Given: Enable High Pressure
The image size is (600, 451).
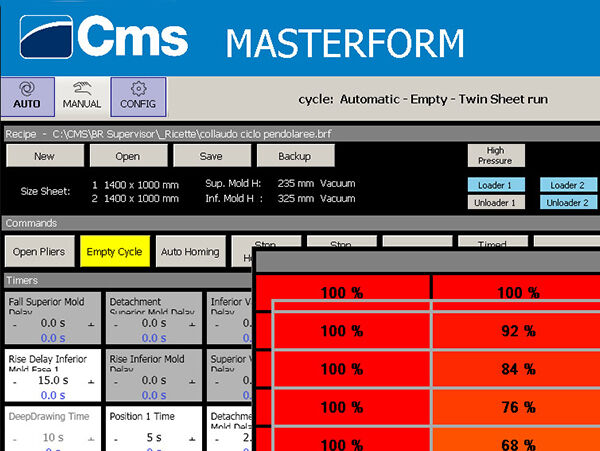Looking at the screenshot, I should [495, 155].
